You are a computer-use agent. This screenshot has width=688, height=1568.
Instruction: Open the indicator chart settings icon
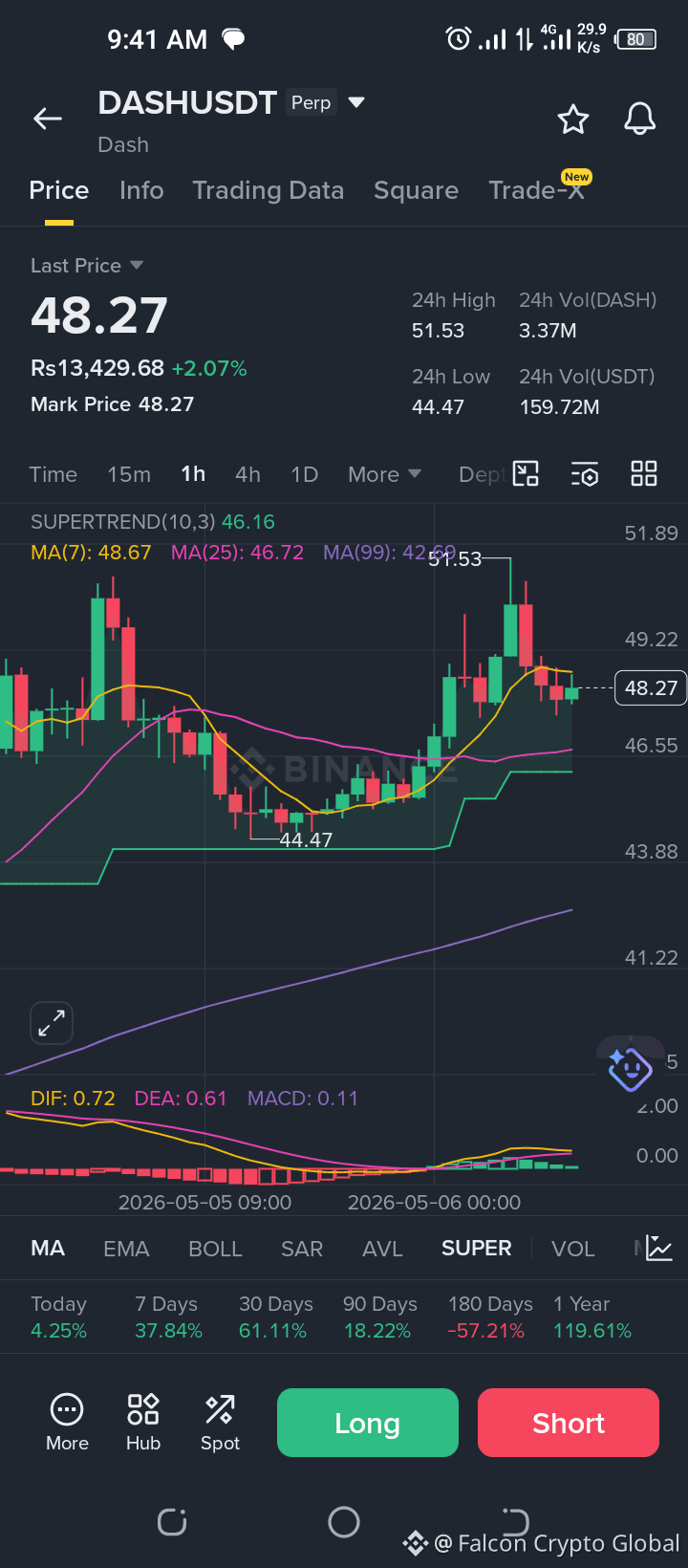coord(659,1248)
